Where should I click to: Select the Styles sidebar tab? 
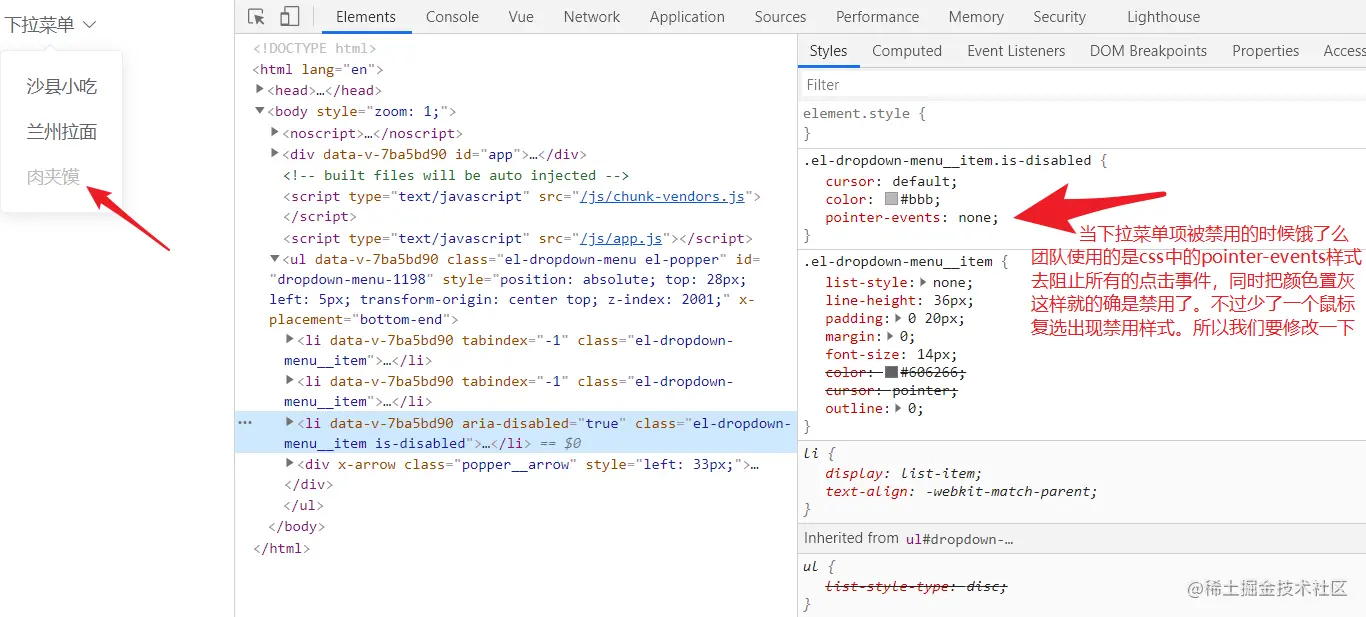pyautogui.click(x=828, y=51)
